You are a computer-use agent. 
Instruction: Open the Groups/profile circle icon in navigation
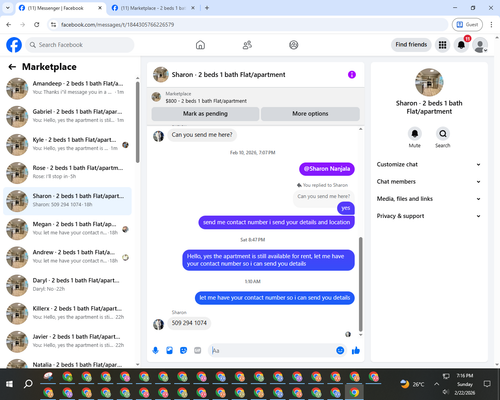(x=294, y=45)
